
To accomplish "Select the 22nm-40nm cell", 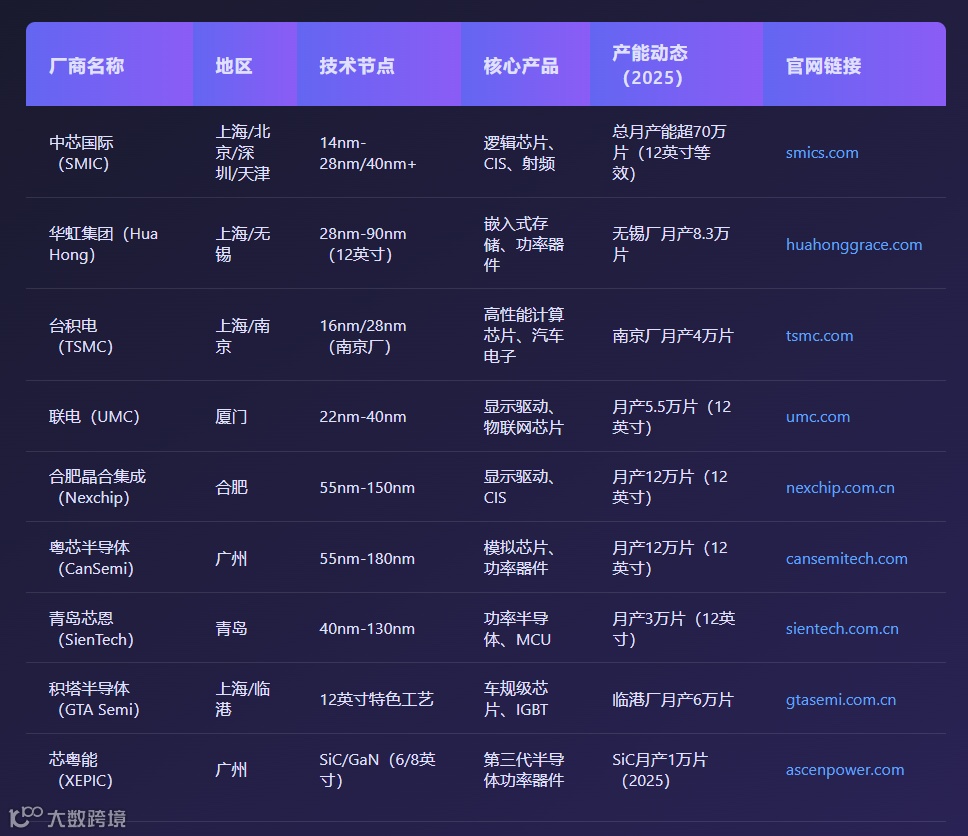I will click(x=379, y=417).
